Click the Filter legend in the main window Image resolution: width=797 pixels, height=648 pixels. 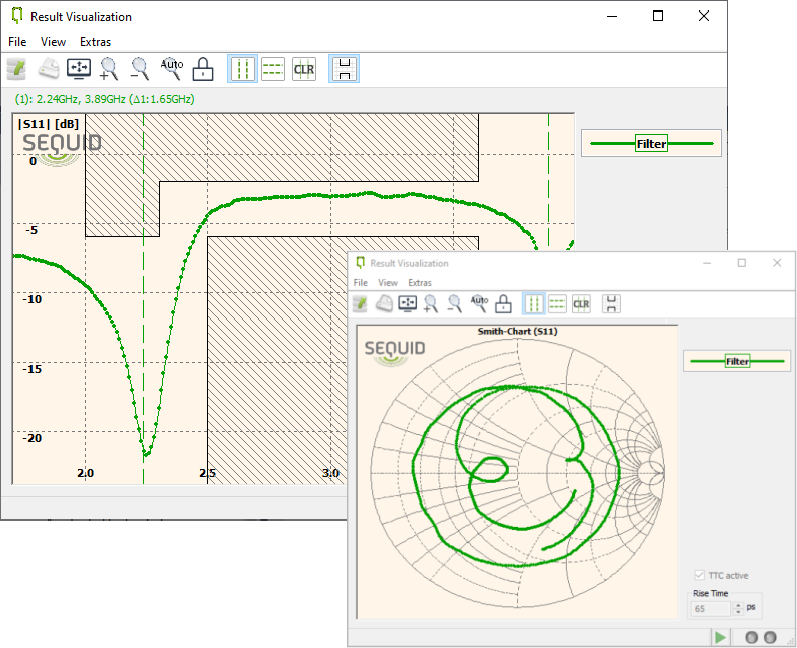651,144
